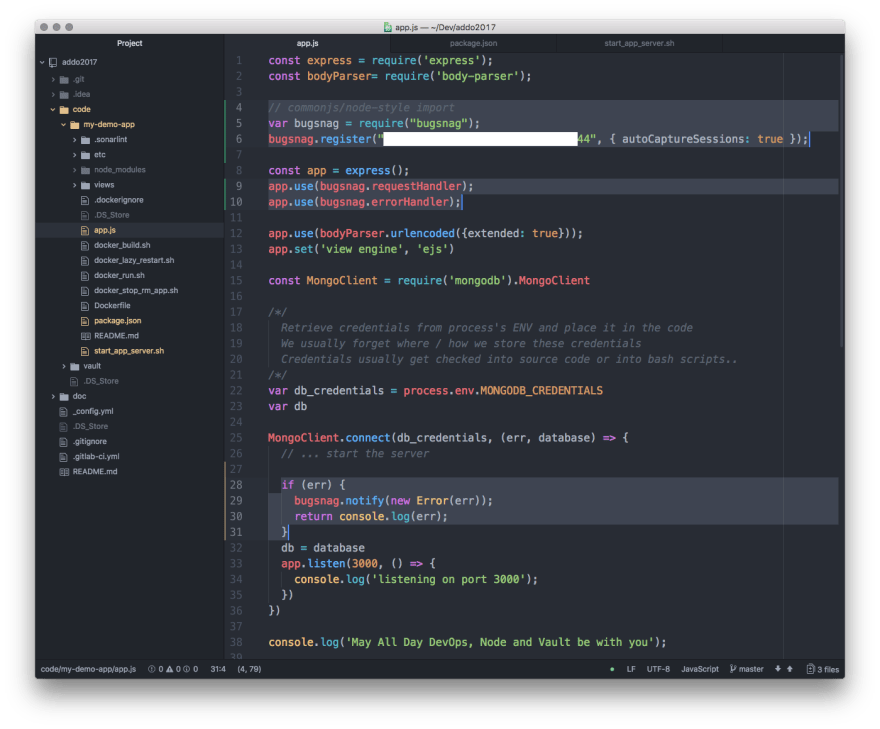Click the docker_build.sh file icon

[x=85, y=246]
